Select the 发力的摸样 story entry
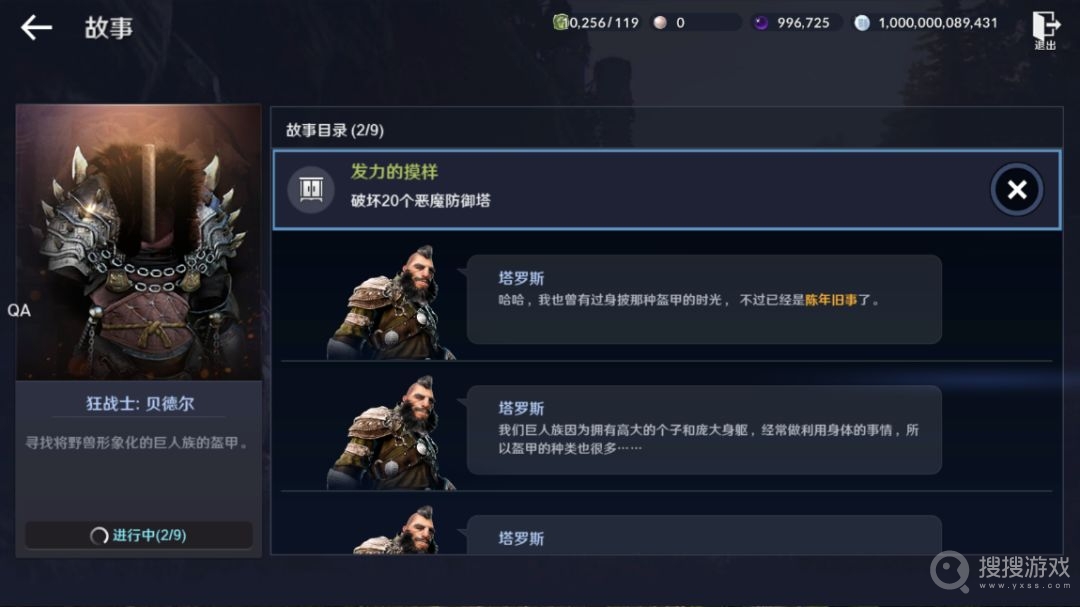The image size is (1080, 607). [x=667, y=189]
